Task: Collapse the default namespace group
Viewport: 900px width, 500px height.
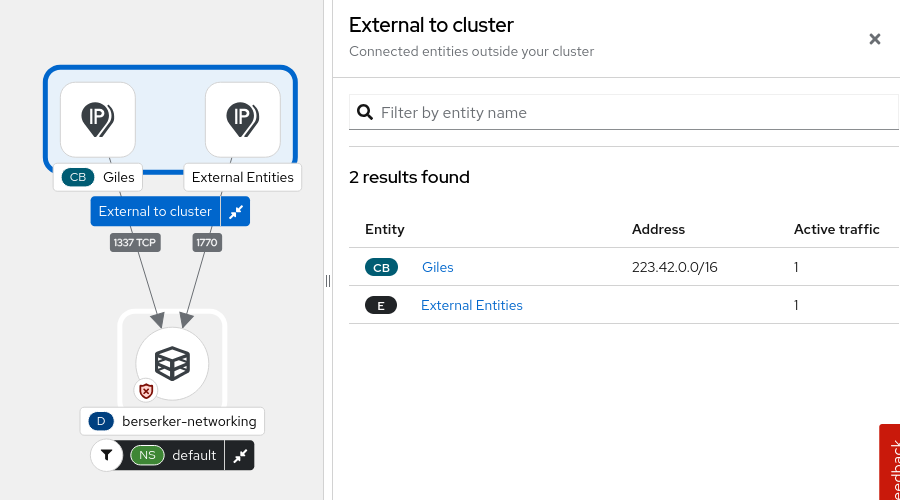Action: pos(239,455)
